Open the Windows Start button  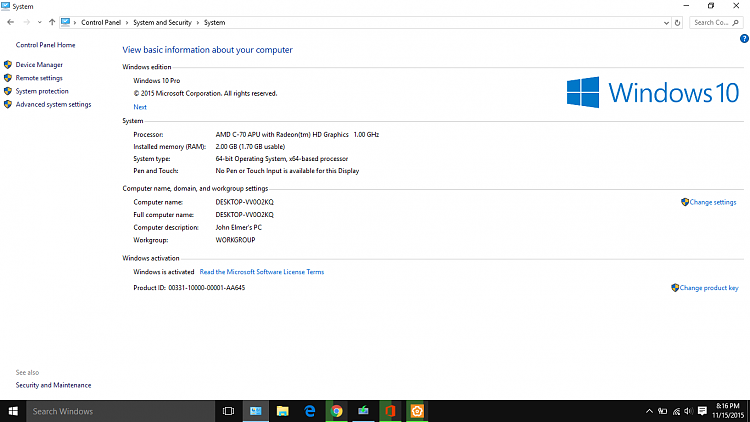click(x=13, y=411)
